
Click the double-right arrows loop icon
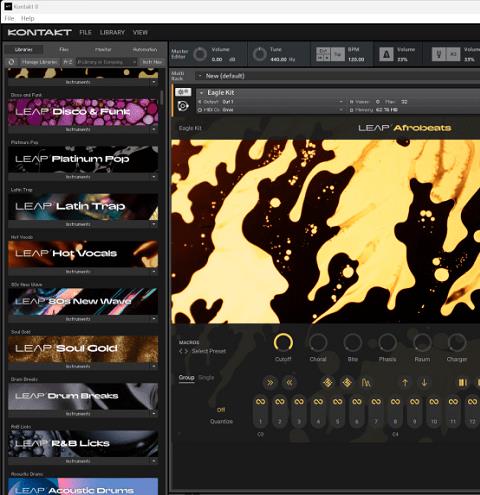(269, 383)
